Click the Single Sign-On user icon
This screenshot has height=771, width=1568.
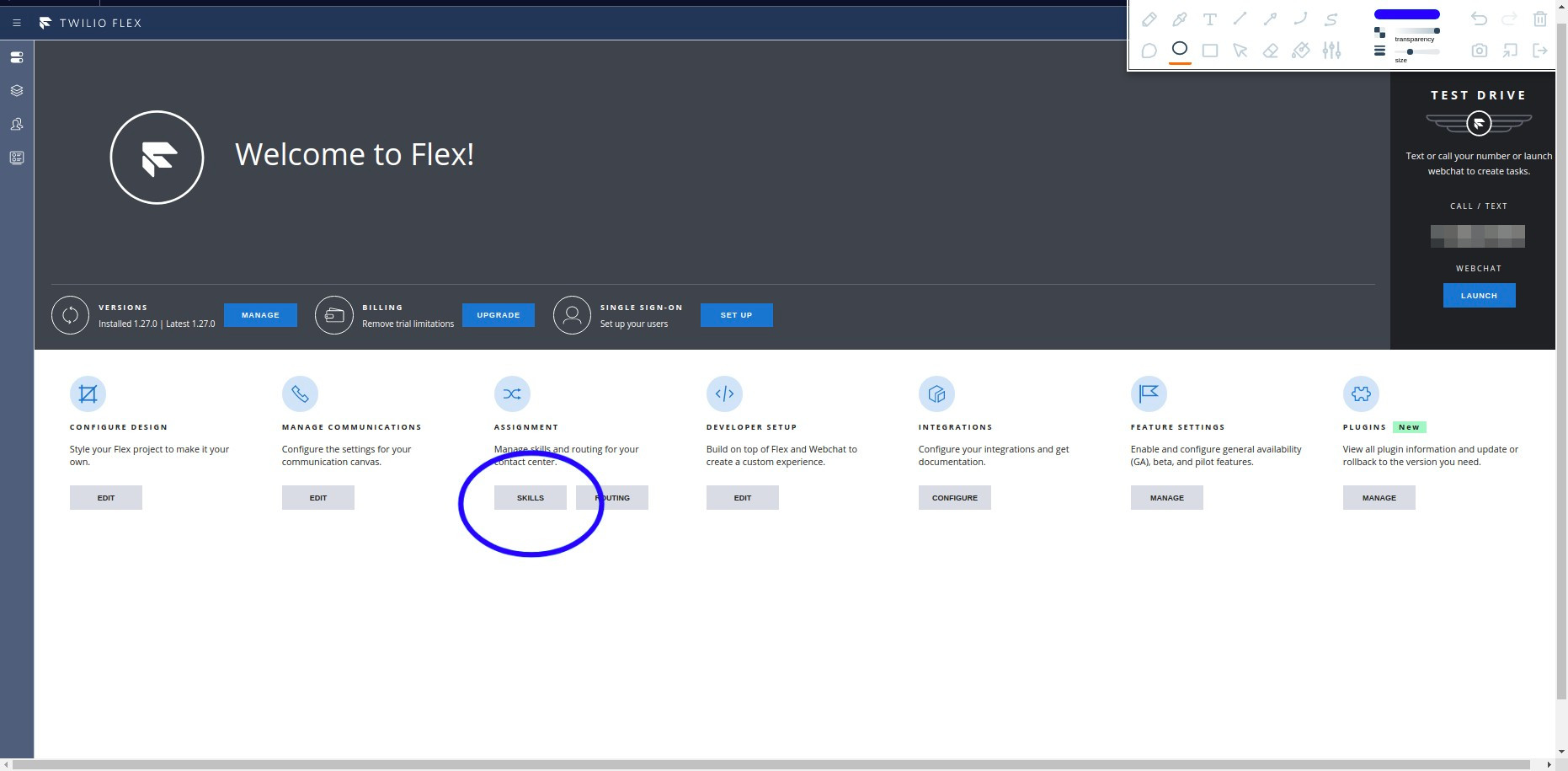(x=572, y=315)
